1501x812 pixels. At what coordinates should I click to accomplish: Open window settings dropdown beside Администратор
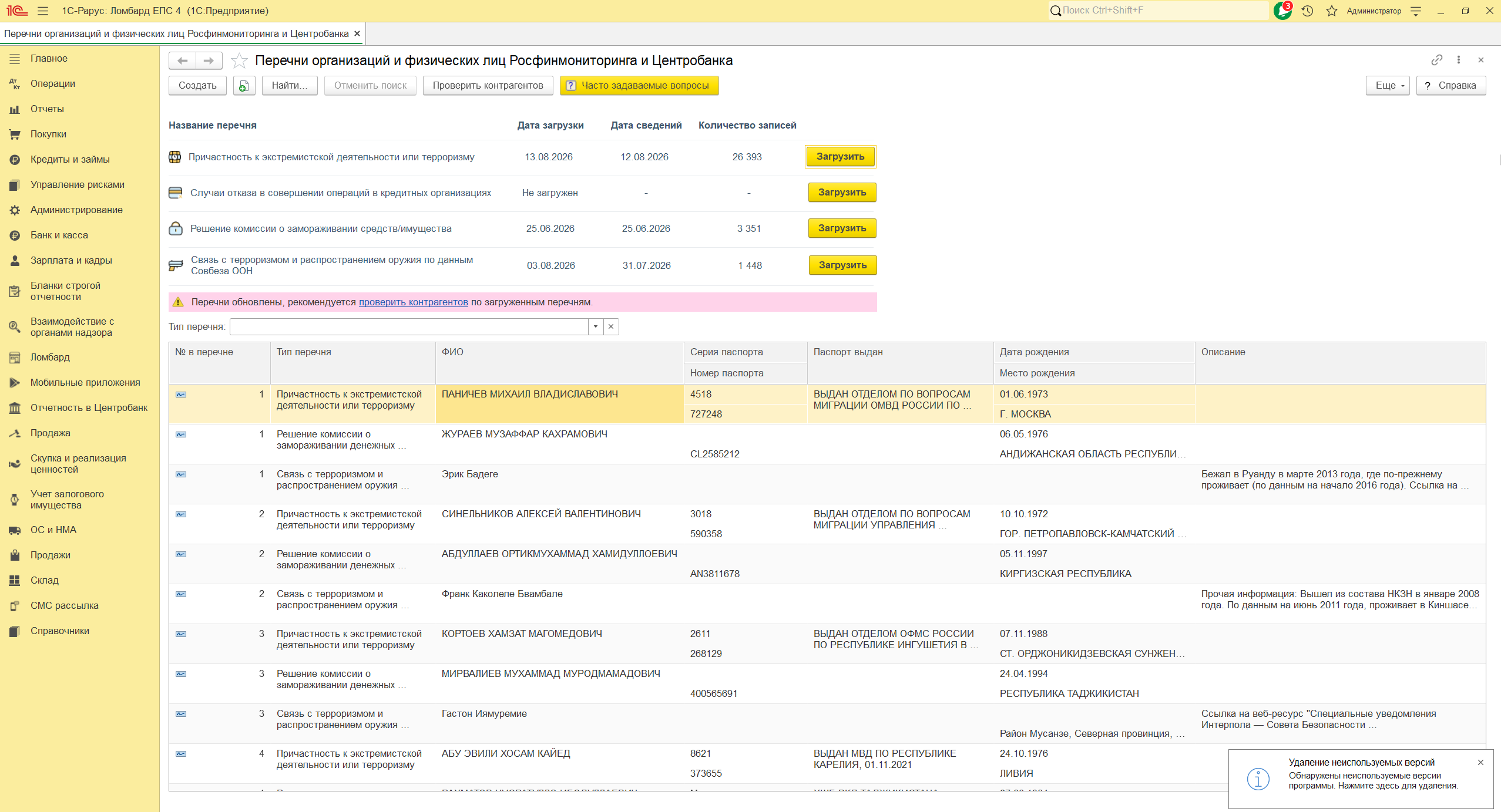1416,11
